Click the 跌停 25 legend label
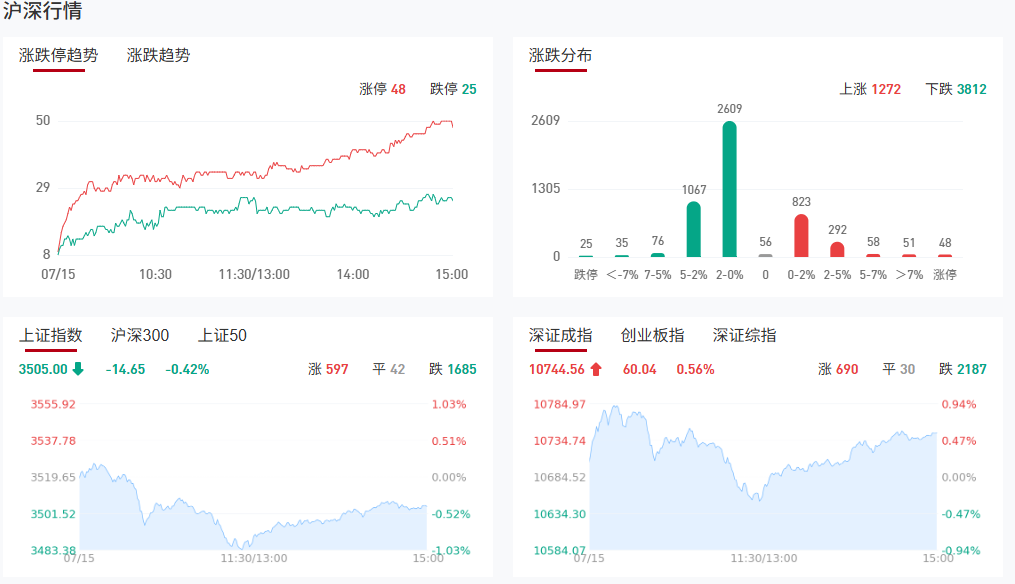1015x584 pixels. 453,89
